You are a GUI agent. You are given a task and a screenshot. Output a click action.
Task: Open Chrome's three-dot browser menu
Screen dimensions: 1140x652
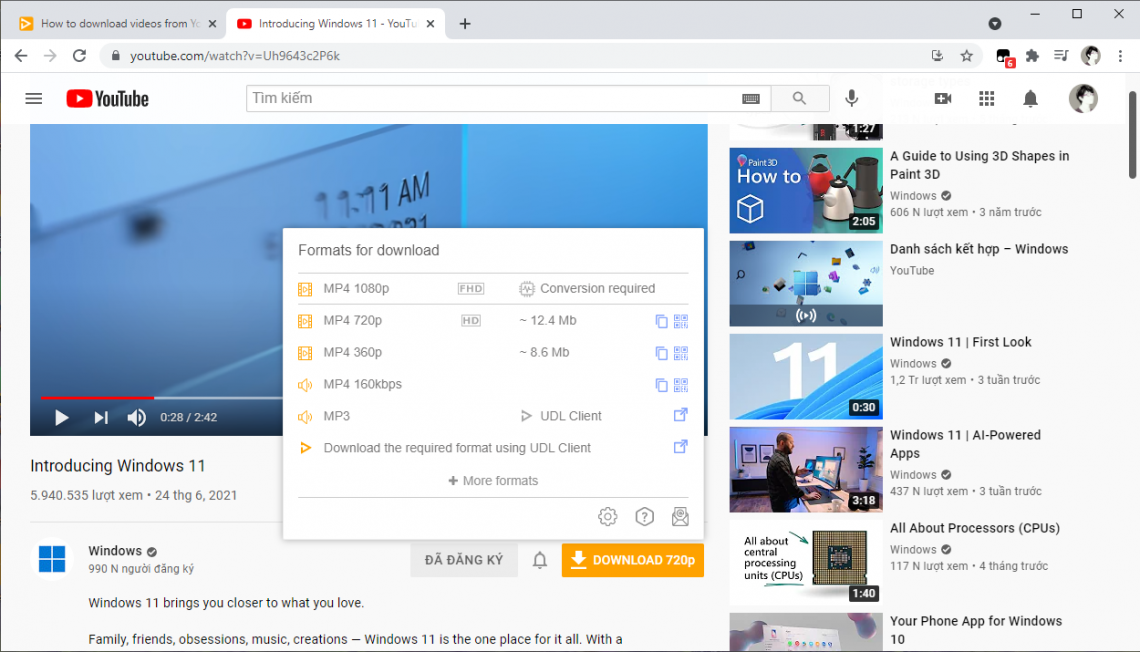[1121, 56]
